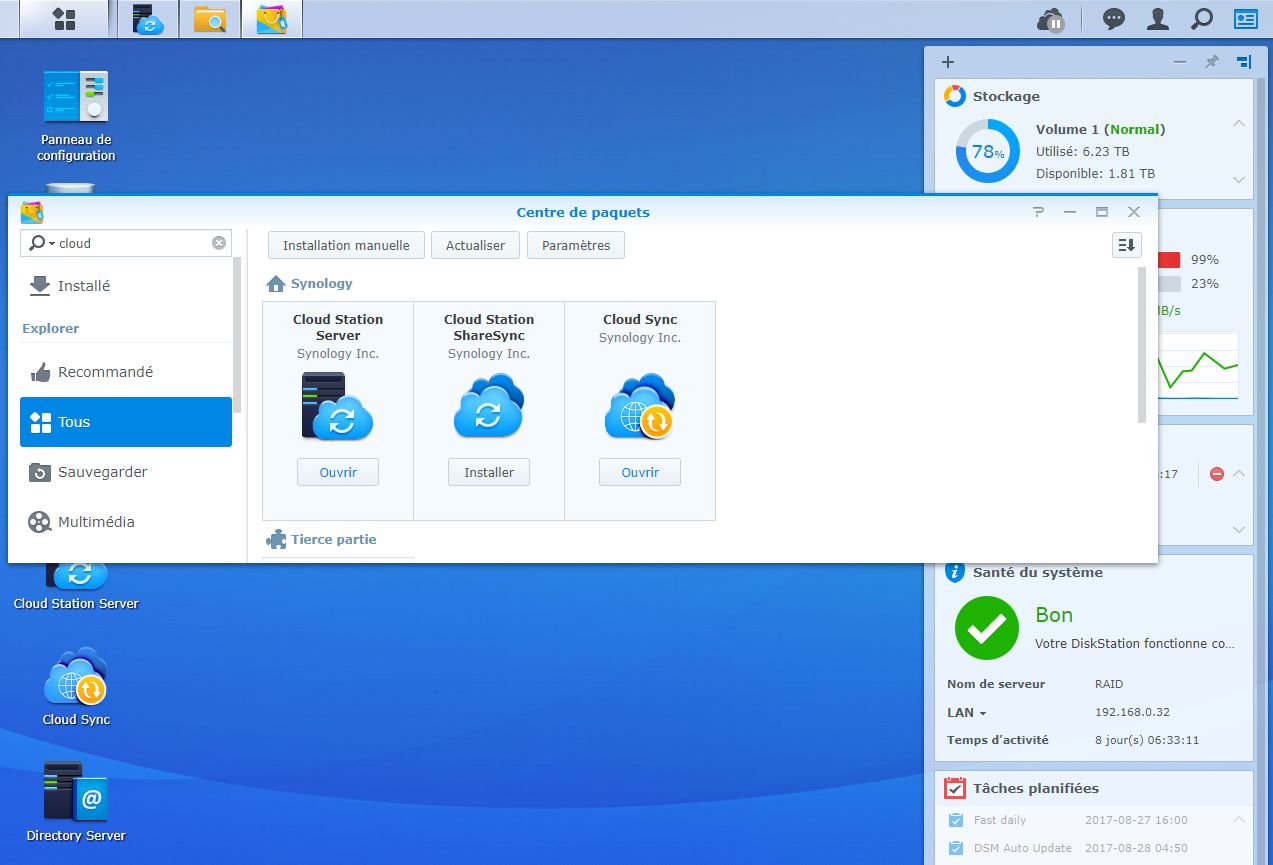Screen dimensions: 1273x865
Task: Toggle the widgets panel icon in taskbar
Action: click(1246, 19)
